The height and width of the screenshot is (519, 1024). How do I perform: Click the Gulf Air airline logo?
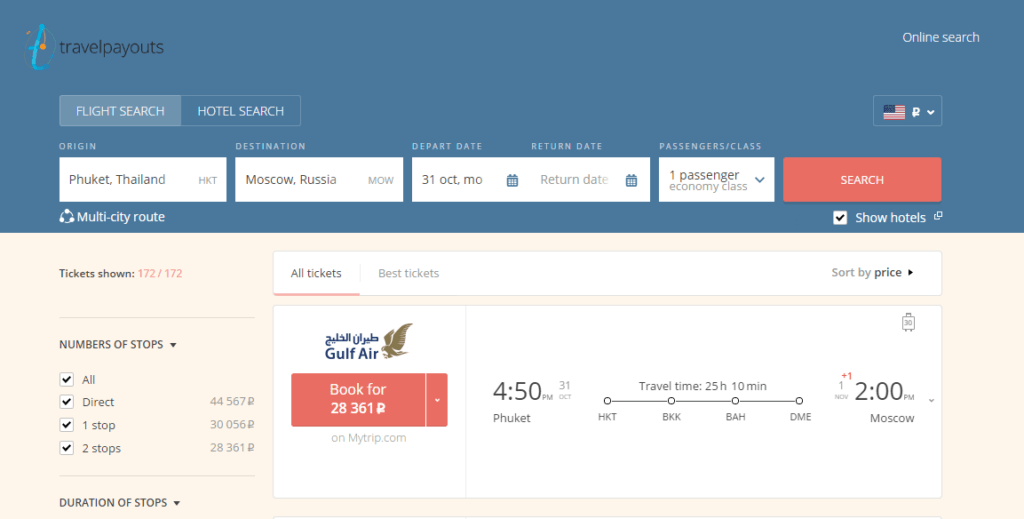[x=368, y=342]
